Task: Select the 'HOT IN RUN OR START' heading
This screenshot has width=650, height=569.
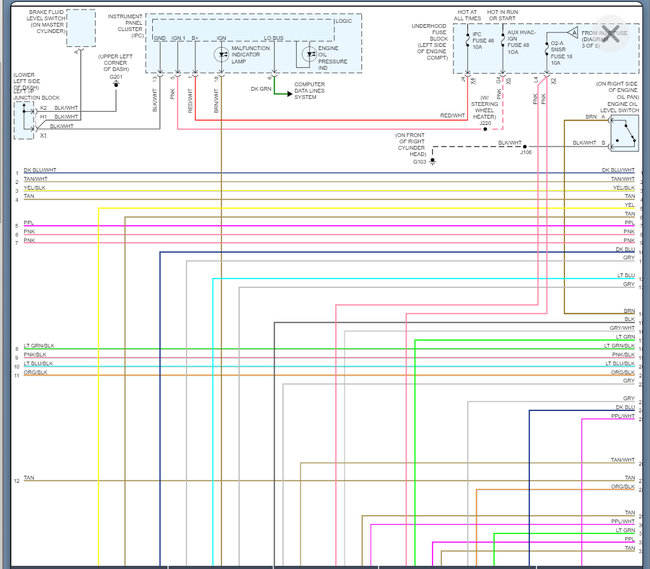Action: coord(502,15)
